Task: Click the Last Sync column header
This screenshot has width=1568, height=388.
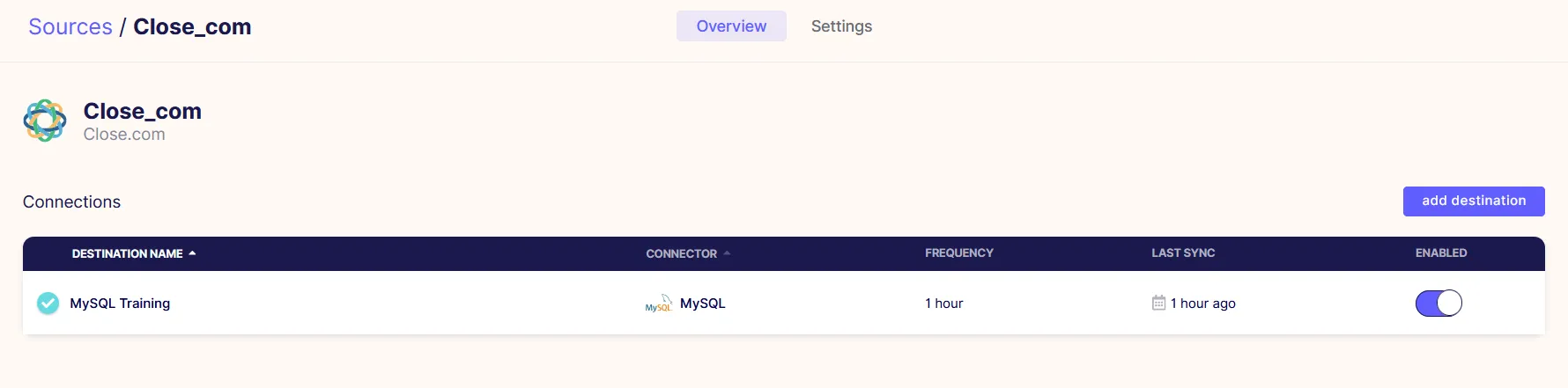Action: pos(1183,253)
